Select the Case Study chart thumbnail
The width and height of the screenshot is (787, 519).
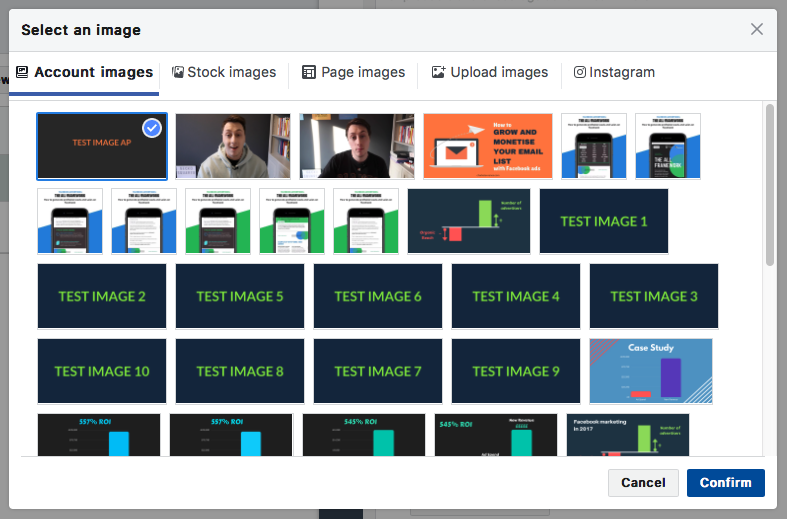(x=651, y=371)
